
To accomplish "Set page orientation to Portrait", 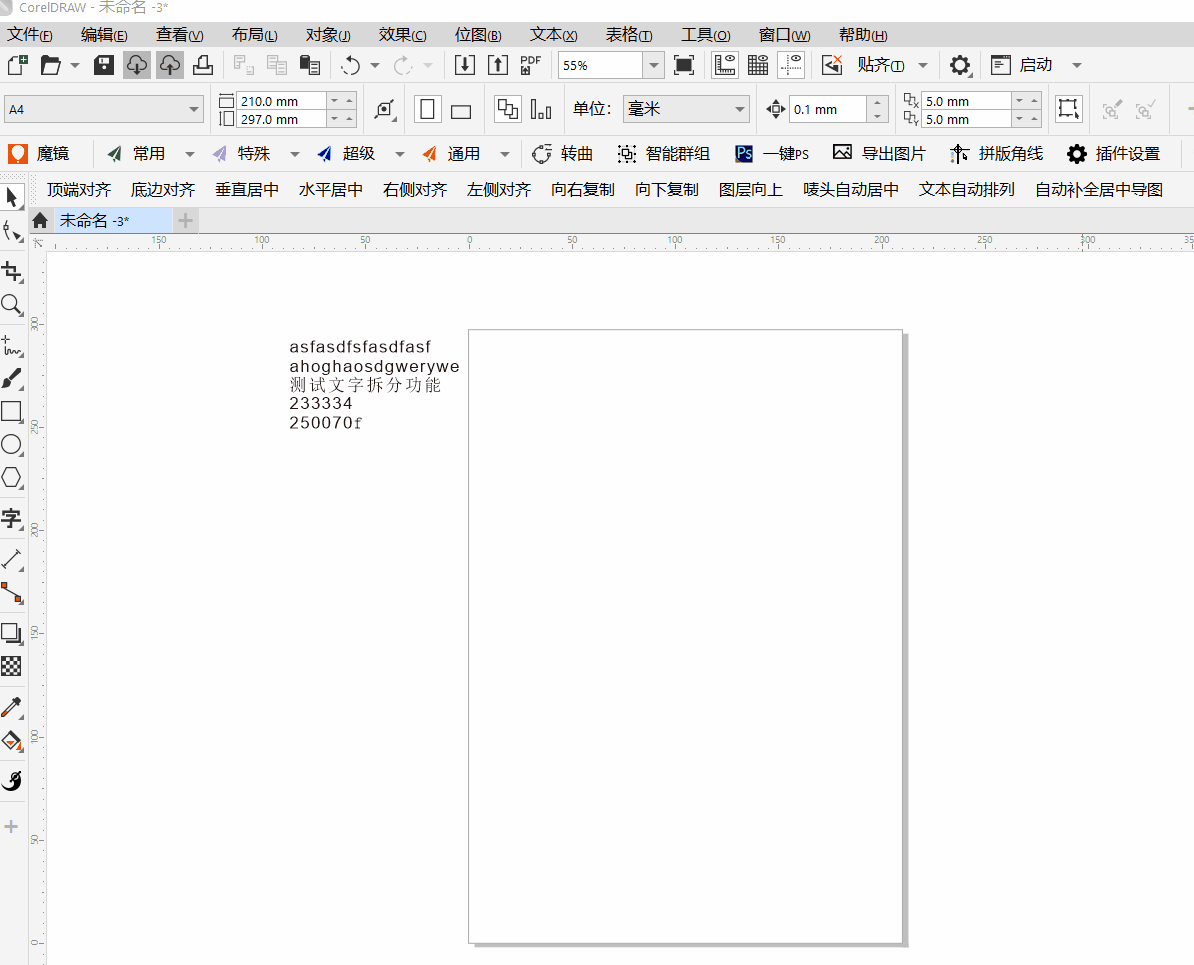I will [428, 109].
